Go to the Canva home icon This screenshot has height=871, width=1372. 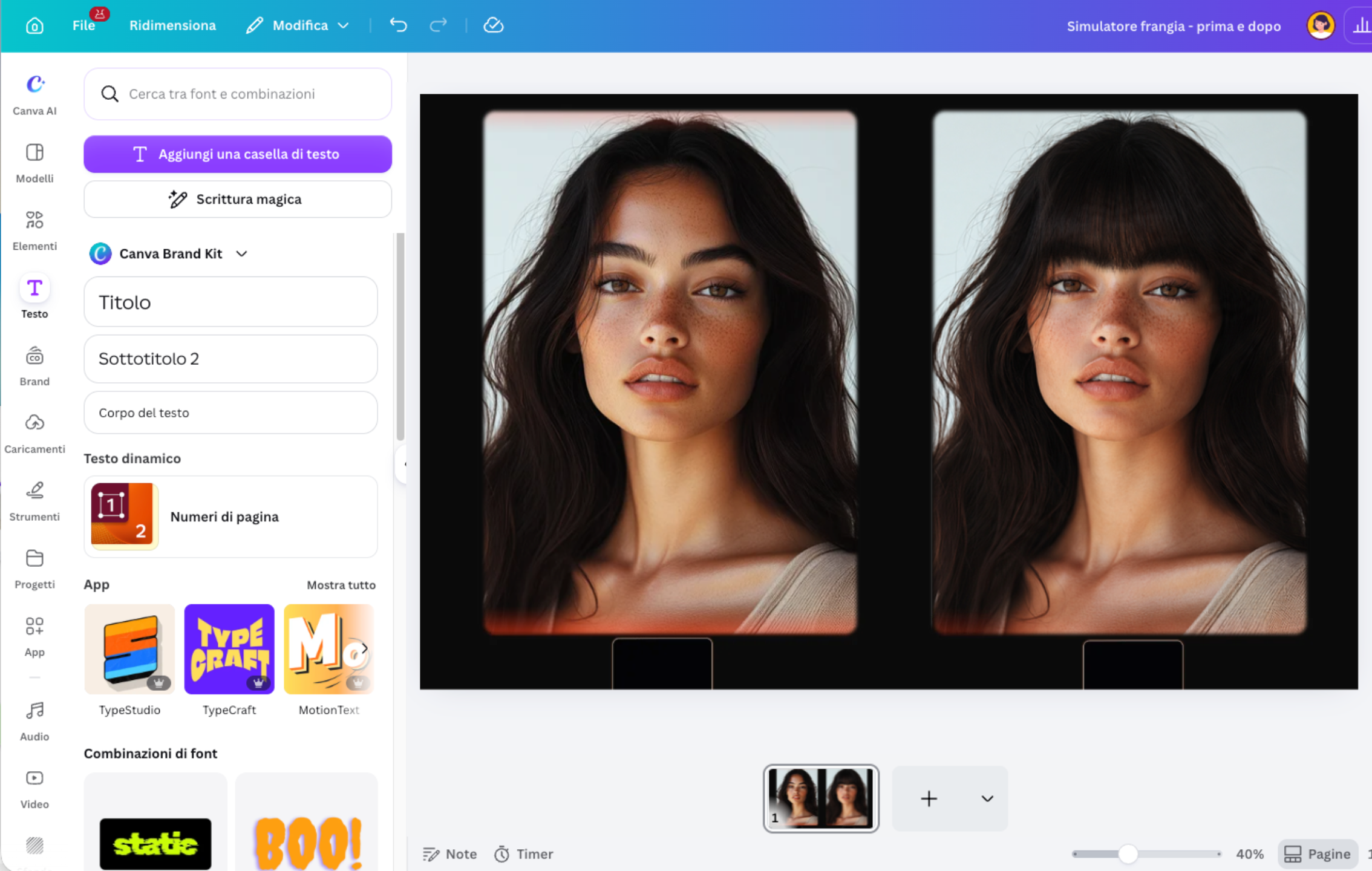point(34,25)
